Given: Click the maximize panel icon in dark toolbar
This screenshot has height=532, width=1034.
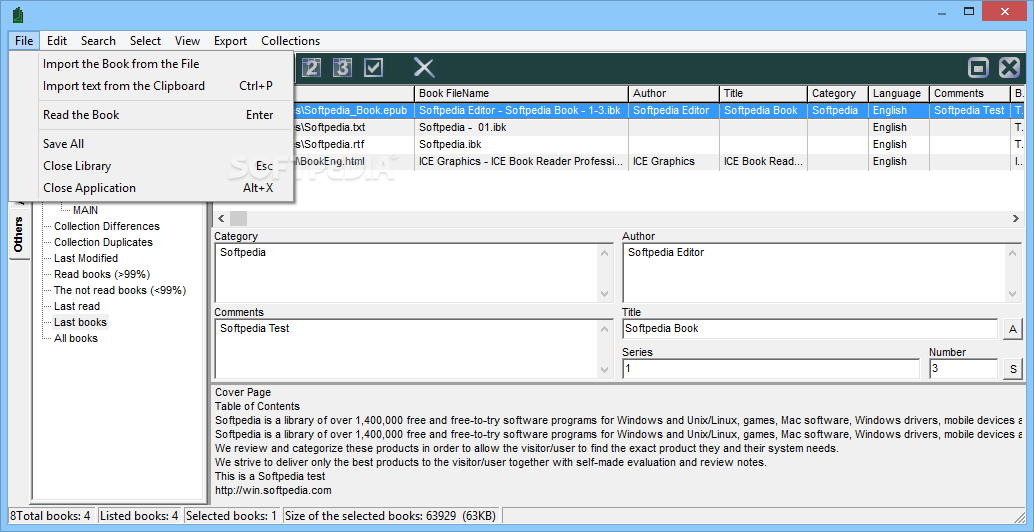Looking at the screenshot, I should [979, 68].
